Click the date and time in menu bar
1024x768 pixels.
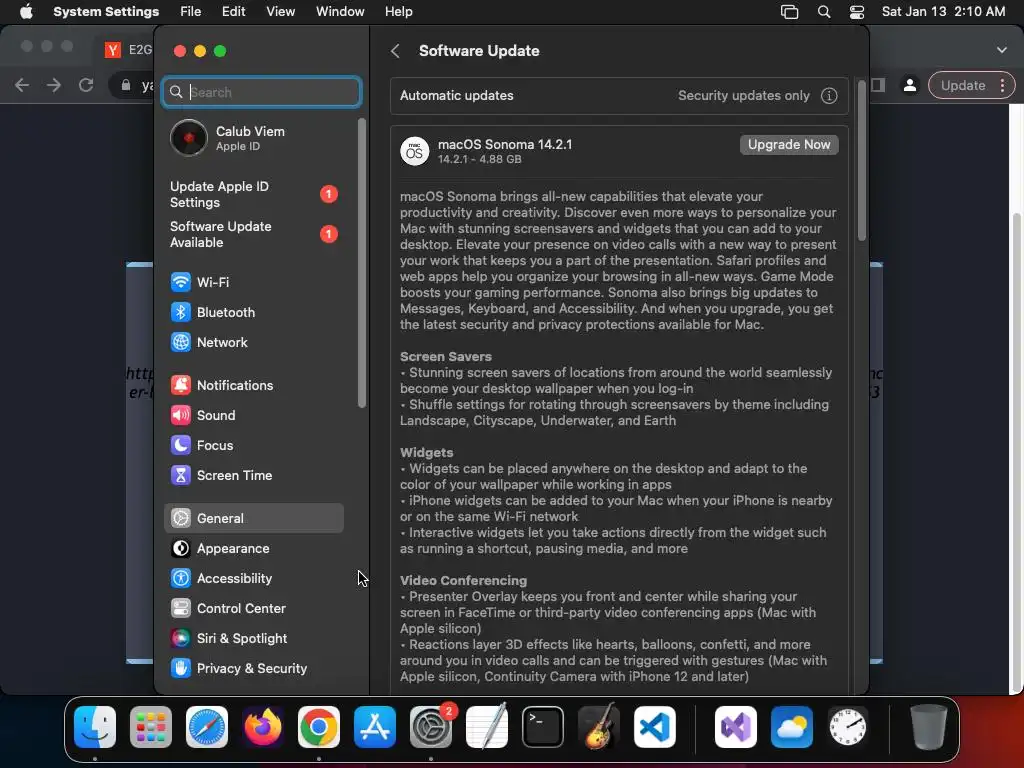tap(943, 12)
